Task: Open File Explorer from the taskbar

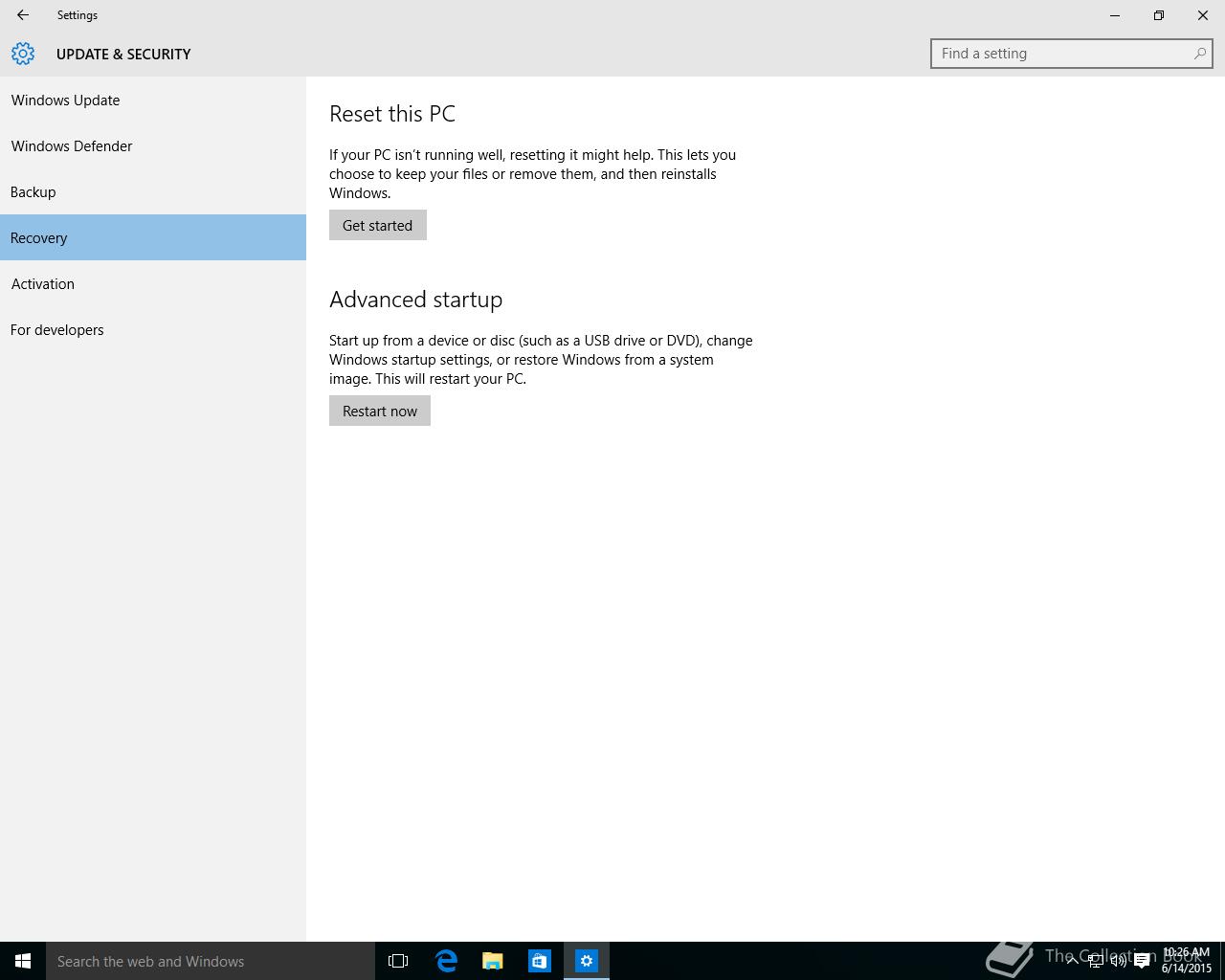Action: click(x=493, y=961)
